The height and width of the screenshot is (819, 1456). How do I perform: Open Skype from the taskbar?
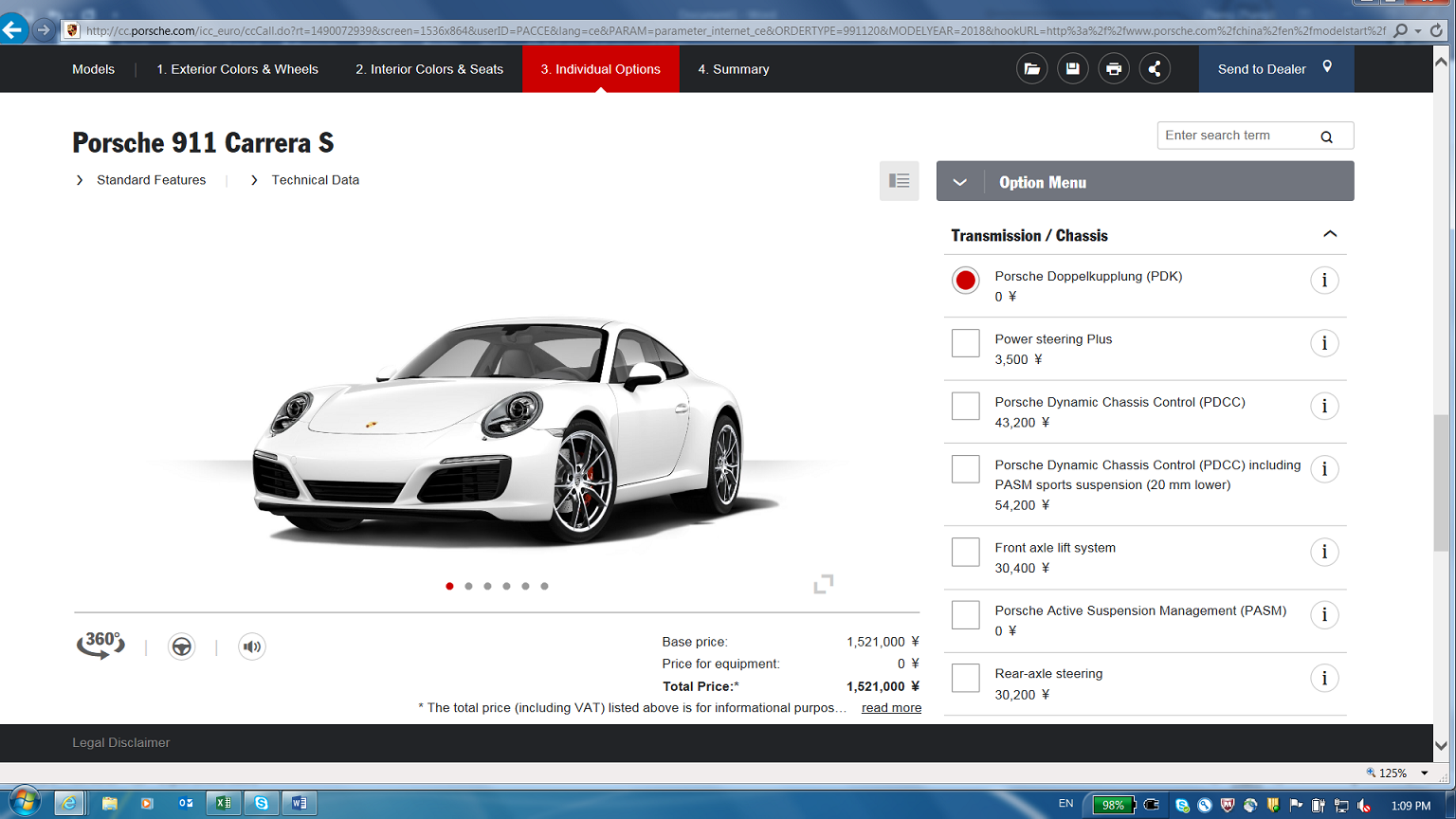(x=261, y=803)
